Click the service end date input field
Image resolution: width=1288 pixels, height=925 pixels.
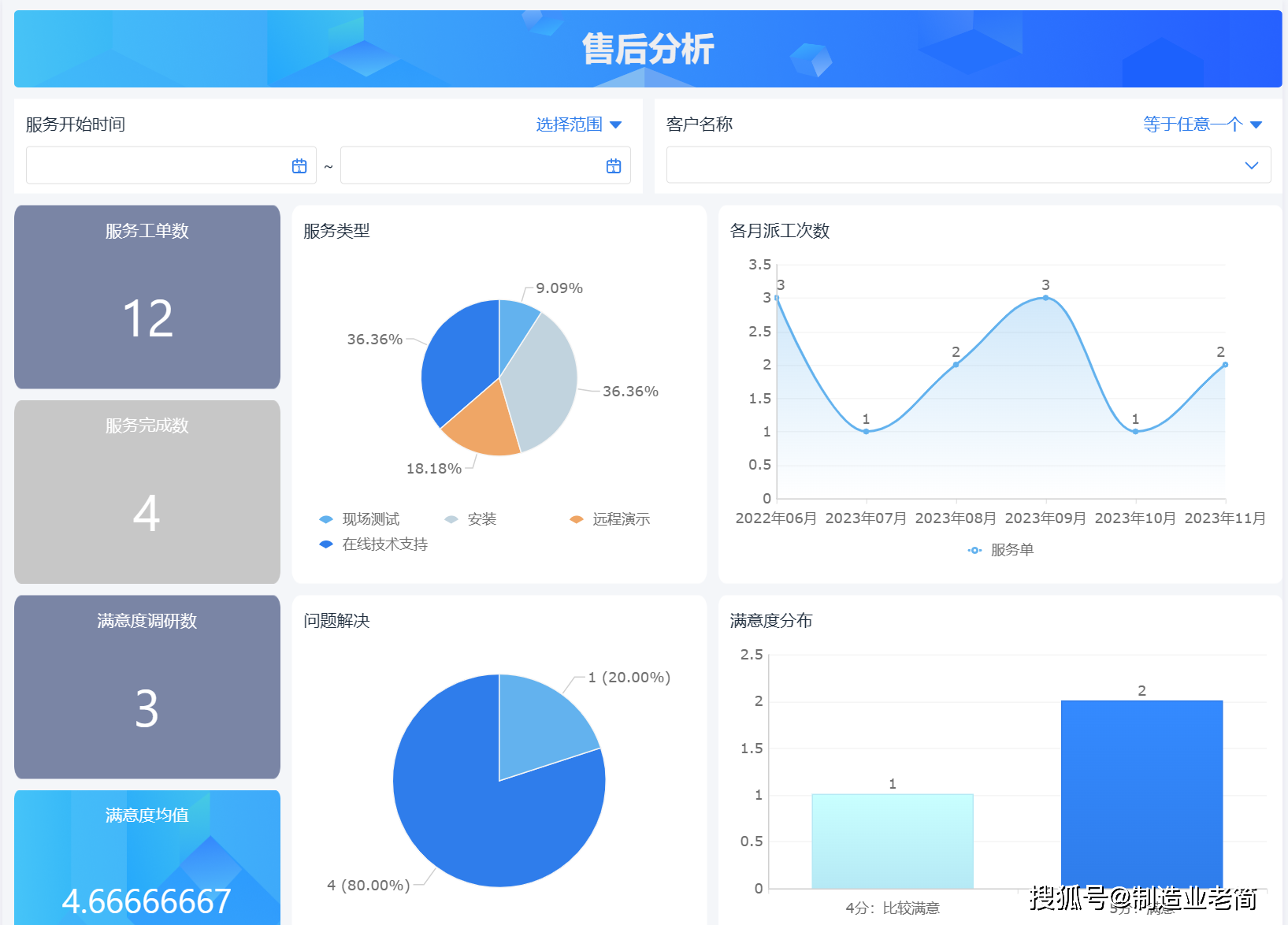(x=485, y=165)
